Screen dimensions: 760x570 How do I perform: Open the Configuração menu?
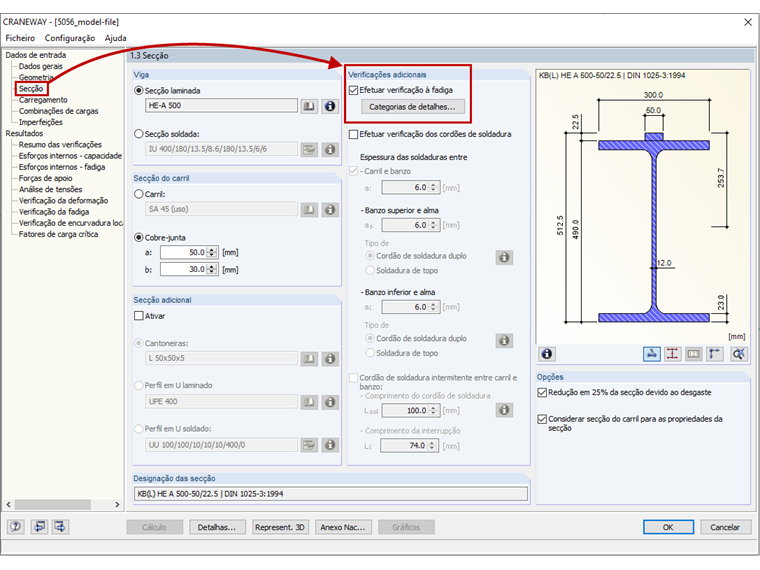70,38
